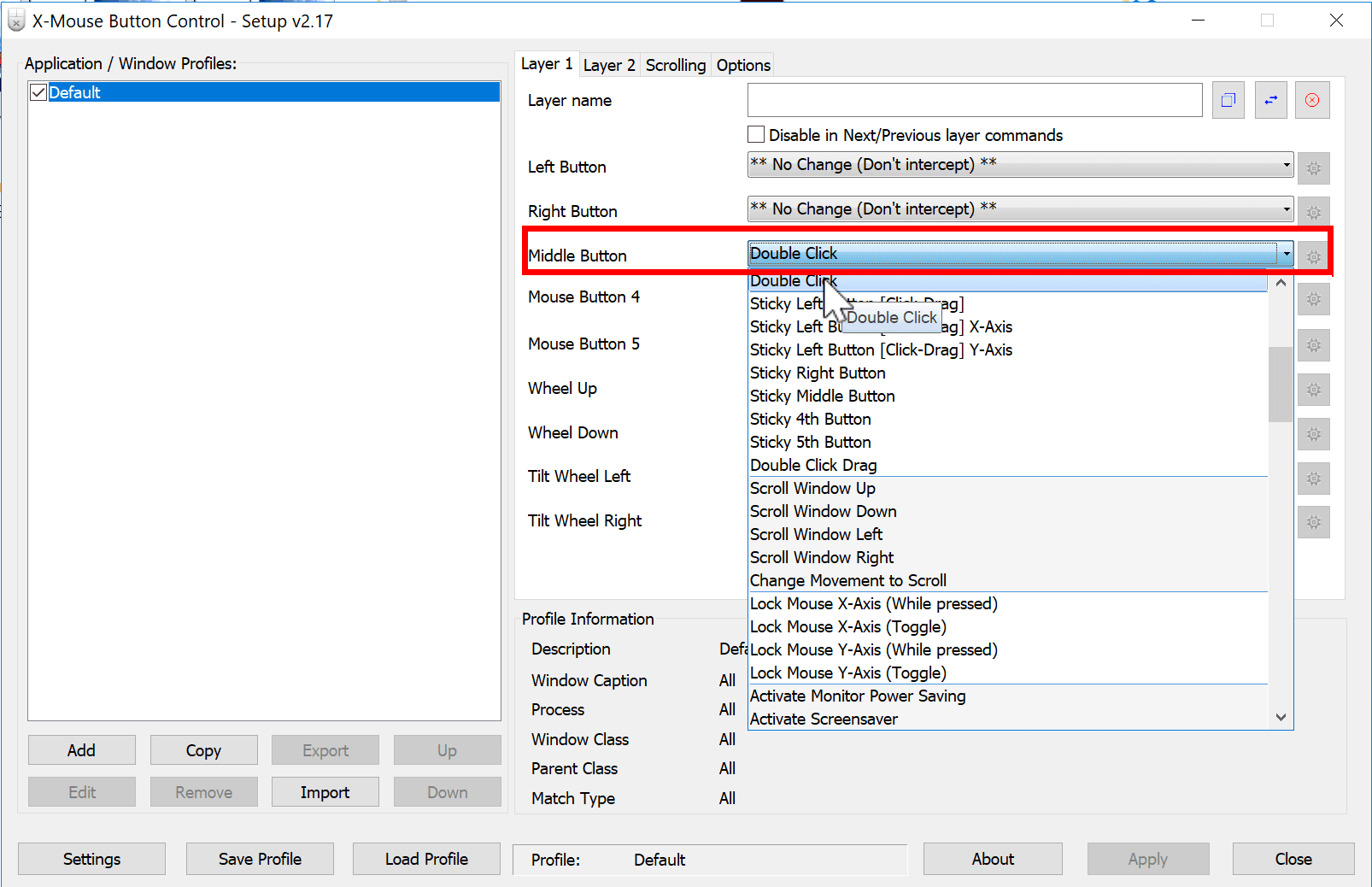
Task: Open settings gear beside Left Button
Action: tap(1314, 167)
